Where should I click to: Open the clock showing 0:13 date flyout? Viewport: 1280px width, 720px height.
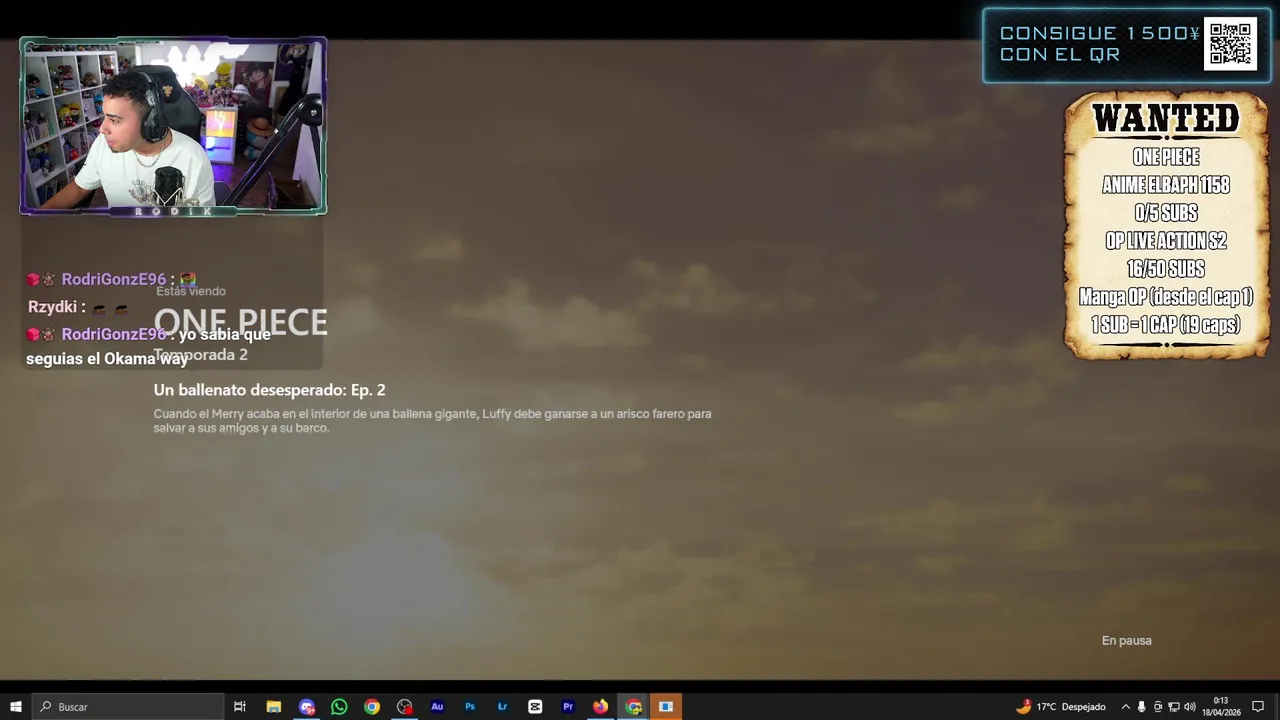[1221, 707]
